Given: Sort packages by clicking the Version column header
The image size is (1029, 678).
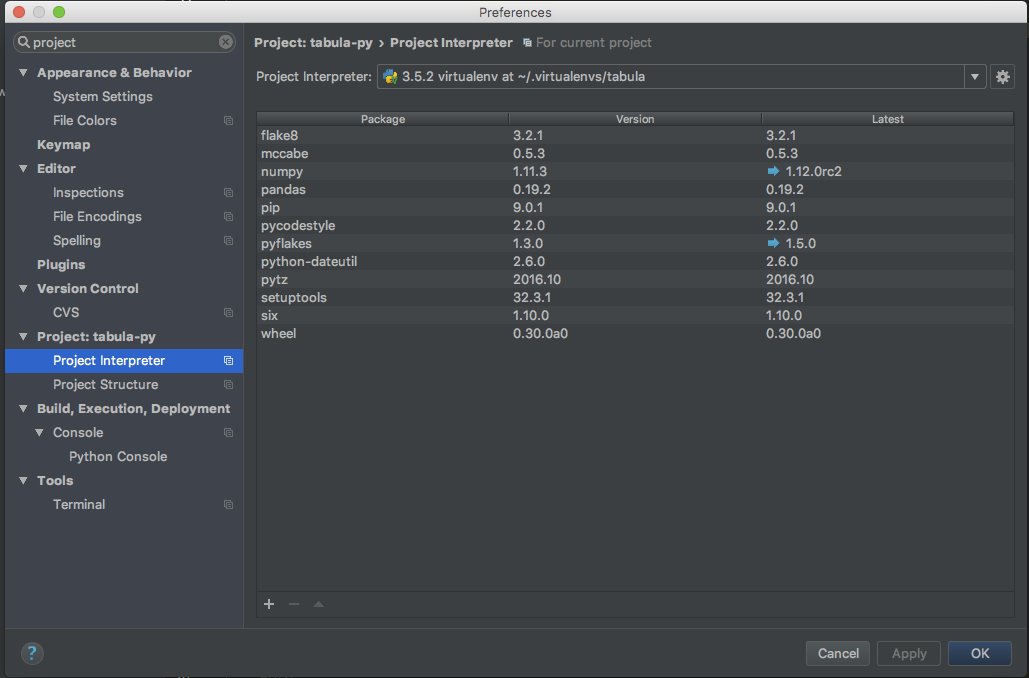Looking at the screenshot, I should [634, 118].
